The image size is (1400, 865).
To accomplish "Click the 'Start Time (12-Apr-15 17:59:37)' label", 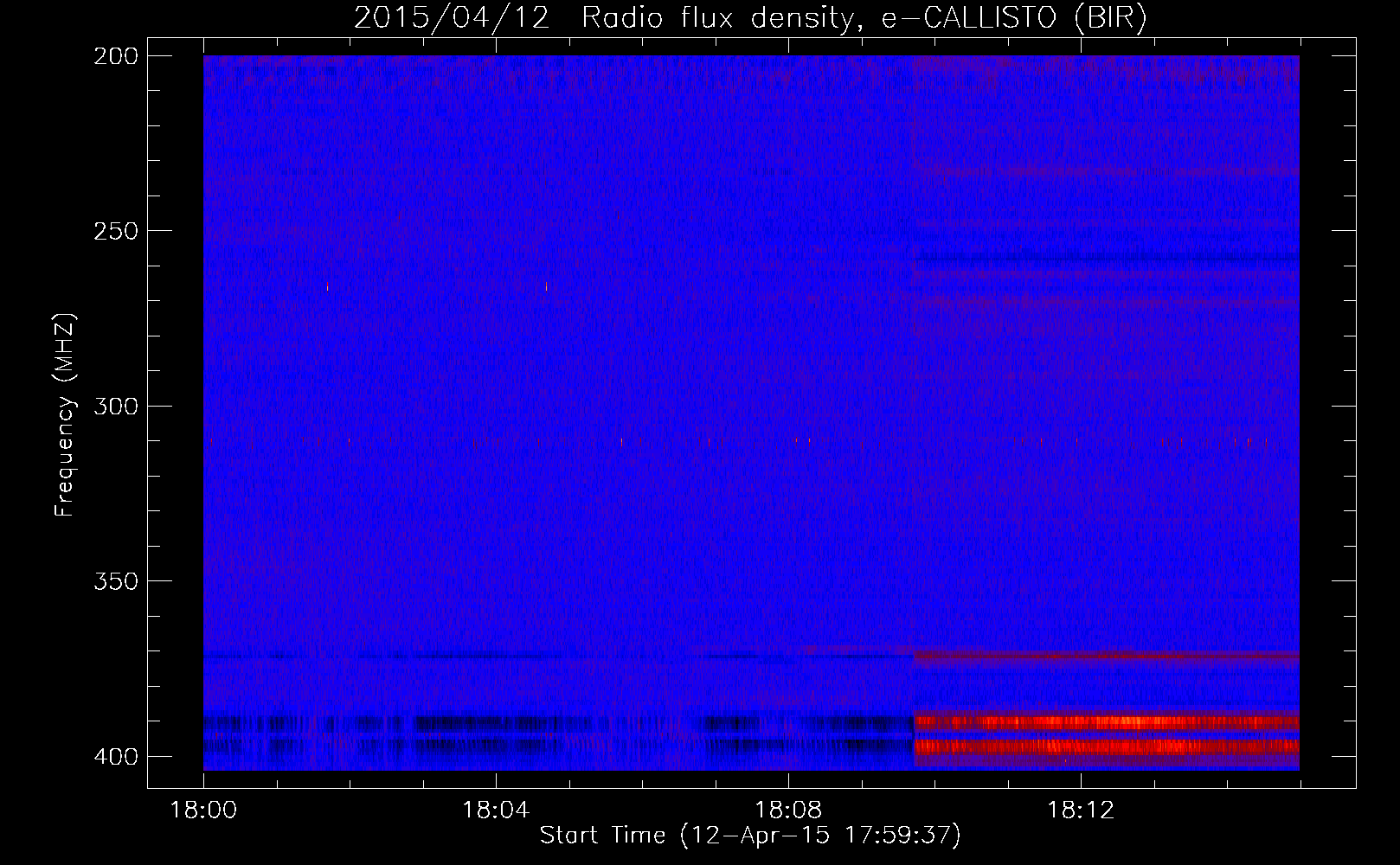I will pyautogui.click(x=750, y=836).
